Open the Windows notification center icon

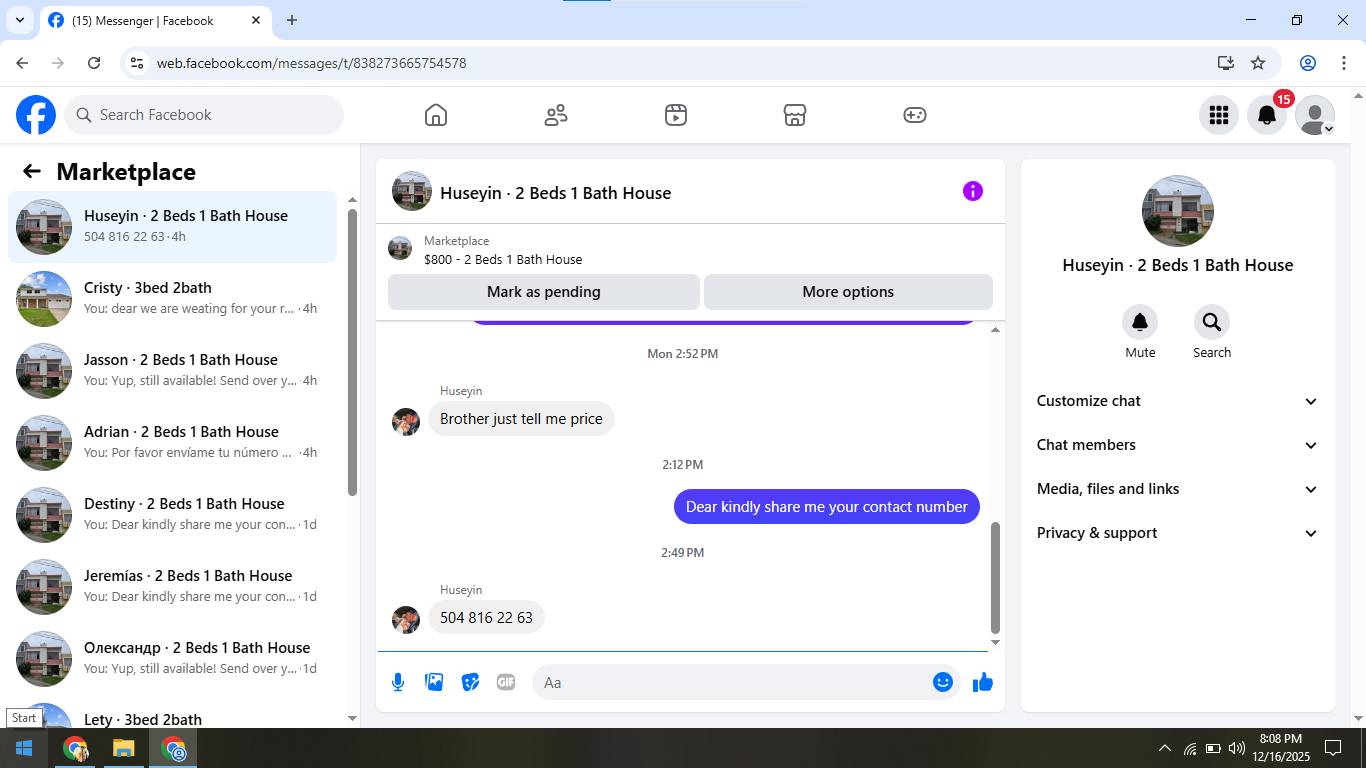pyautogui.click(x=1333, y=748)
